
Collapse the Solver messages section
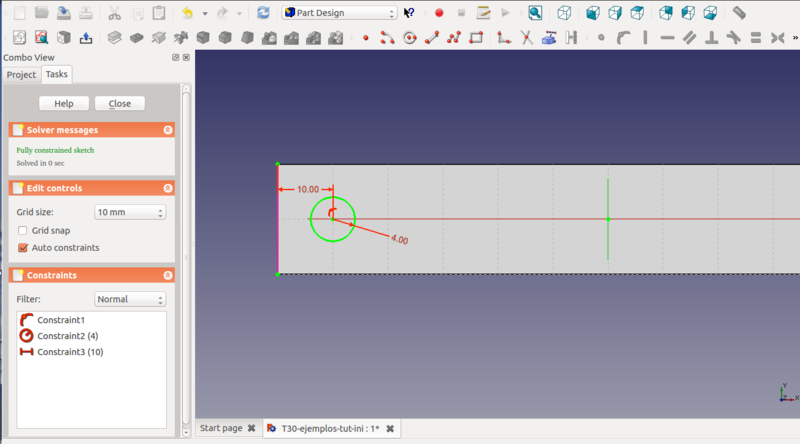click(x=168, y=130)
